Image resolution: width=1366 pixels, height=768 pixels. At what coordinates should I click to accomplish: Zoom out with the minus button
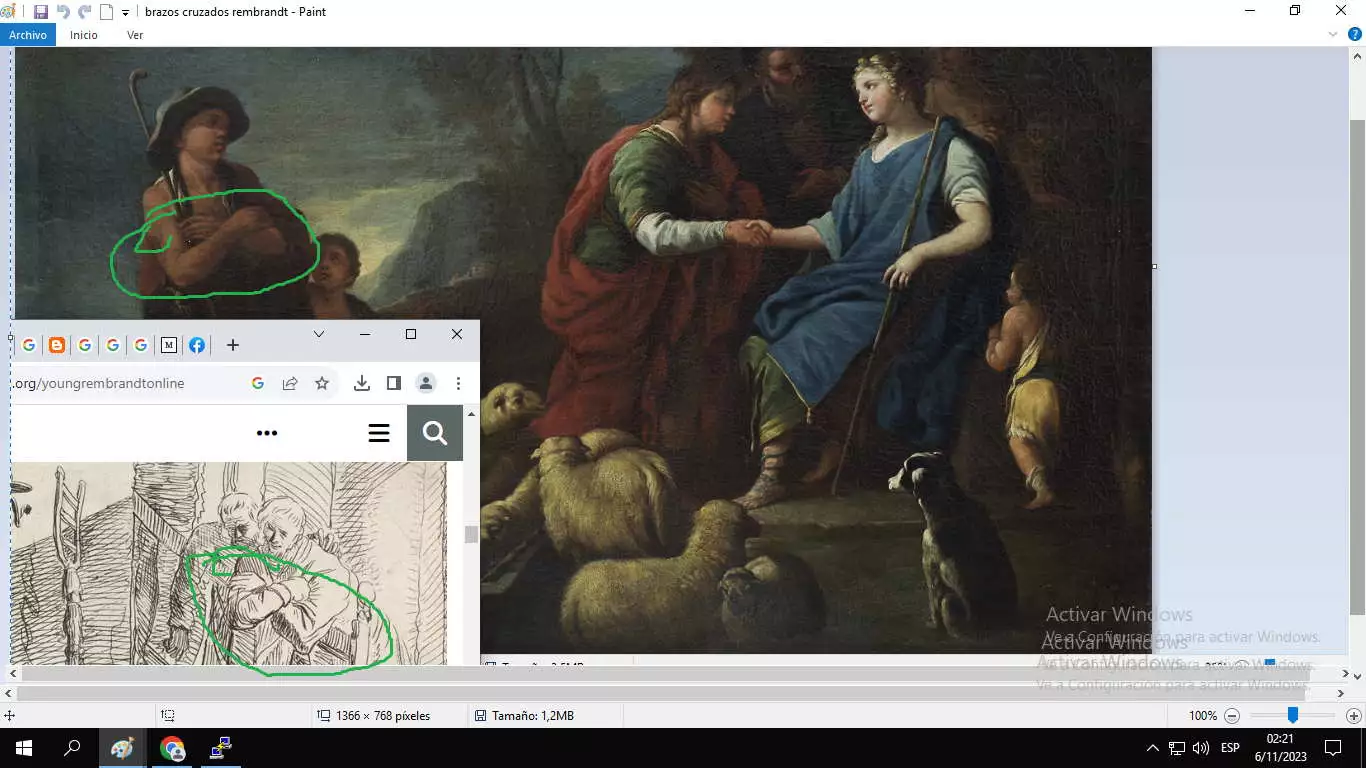(x=1232, y=716)
